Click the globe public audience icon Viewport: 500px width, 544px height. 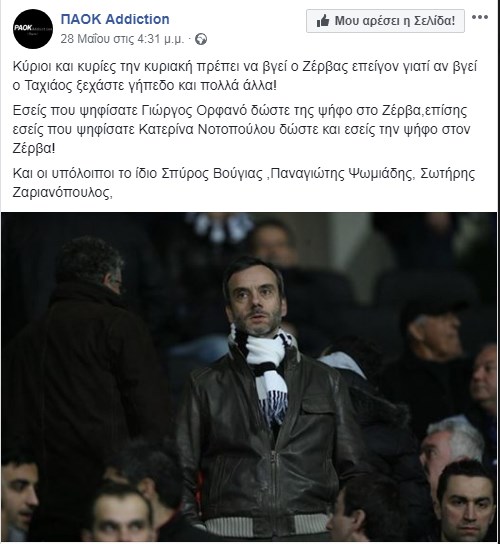pos(201,39)
